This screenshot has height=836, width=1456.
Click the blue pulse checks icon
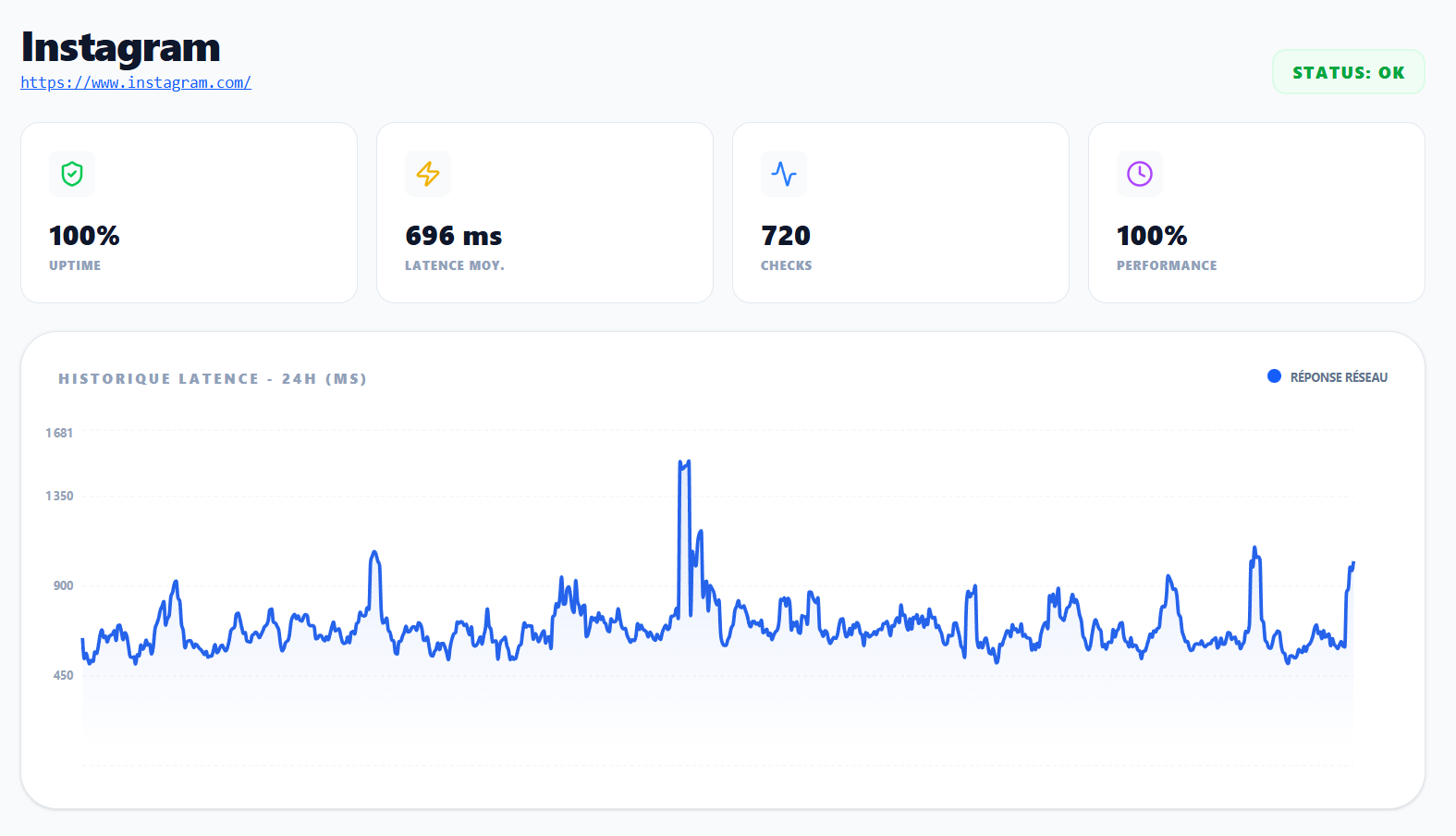[x=784, y=174]
